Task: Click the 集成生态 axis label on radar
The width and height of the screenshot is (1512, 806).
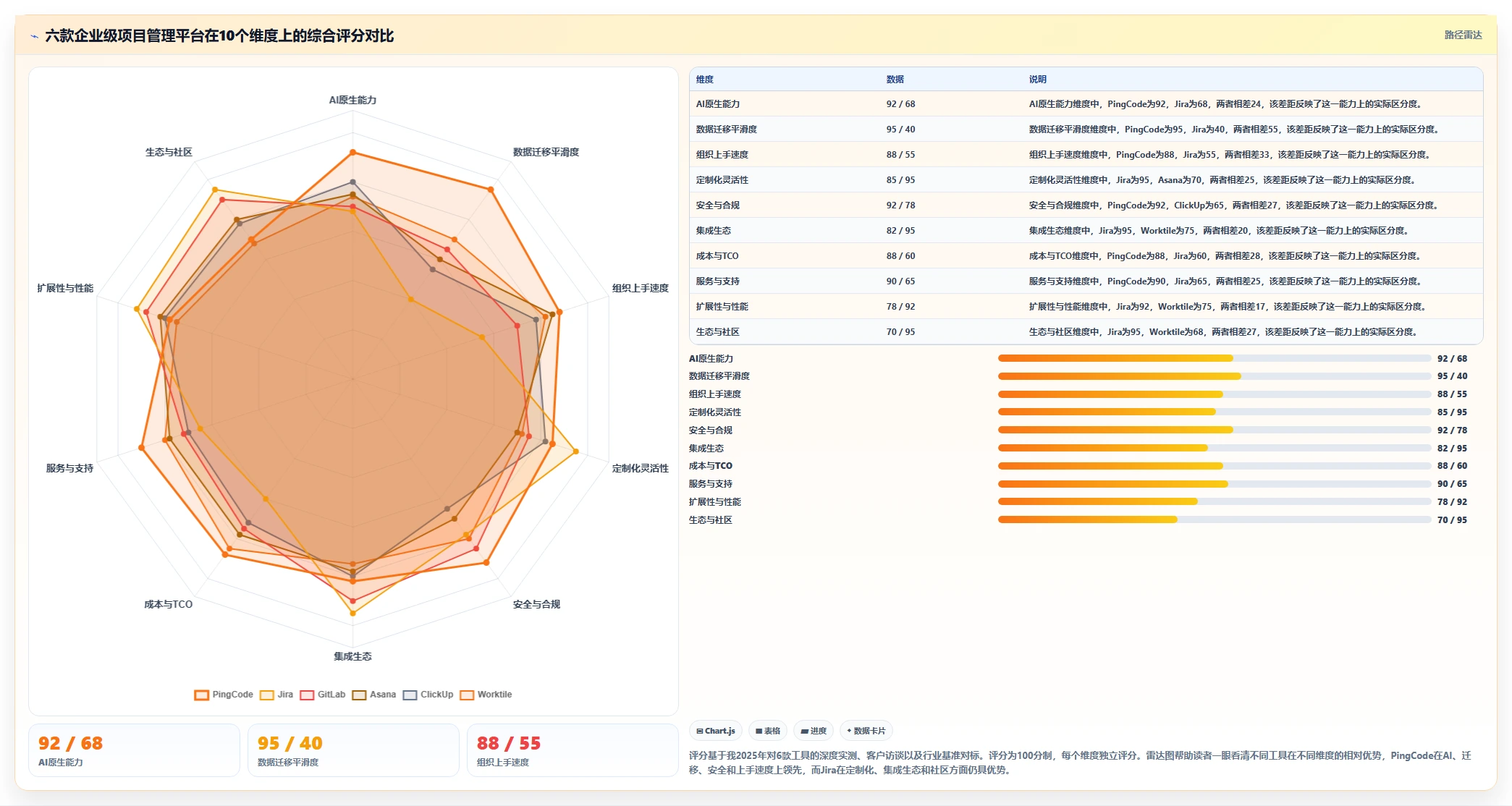Action: click(x=352, y=656)
